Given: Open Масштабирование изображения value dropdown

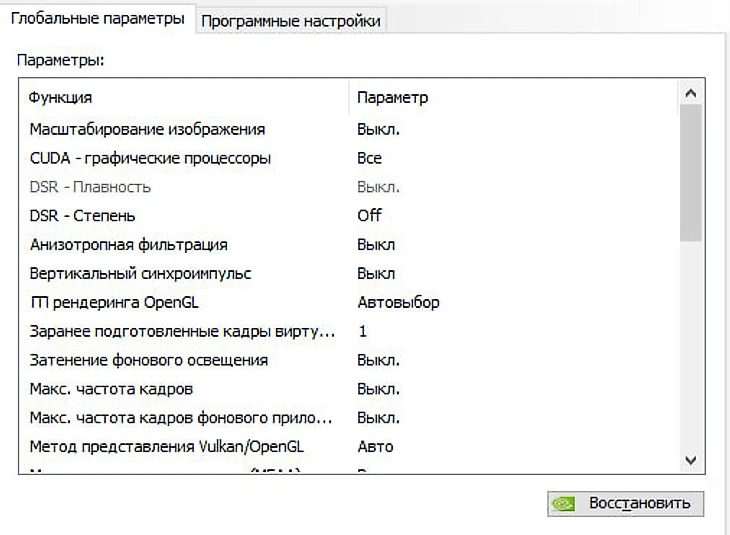Looking at the screenshot, I should click(x=379, y=129).
